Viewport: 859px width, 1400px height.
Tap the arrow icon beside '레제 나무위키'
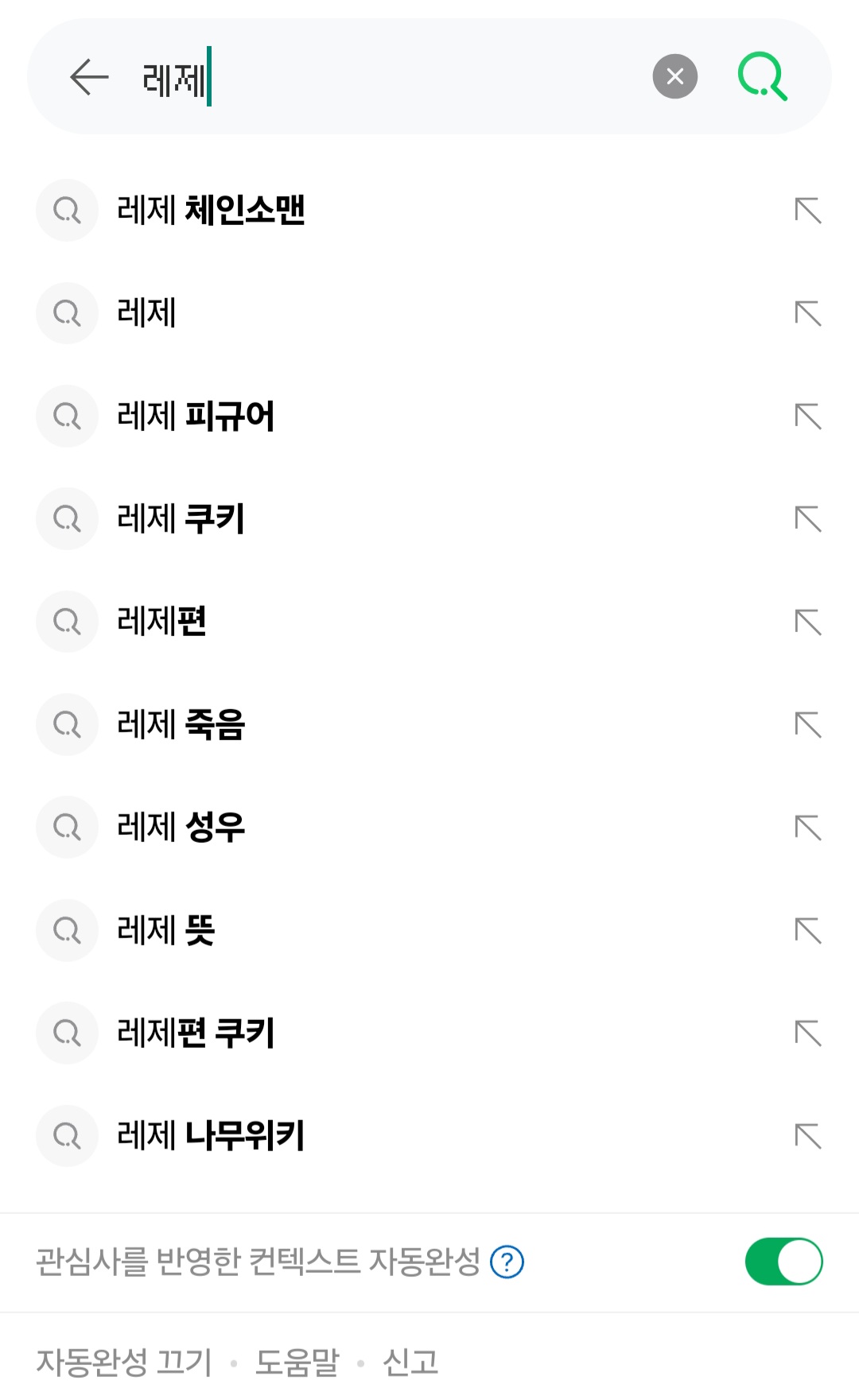807,1135
